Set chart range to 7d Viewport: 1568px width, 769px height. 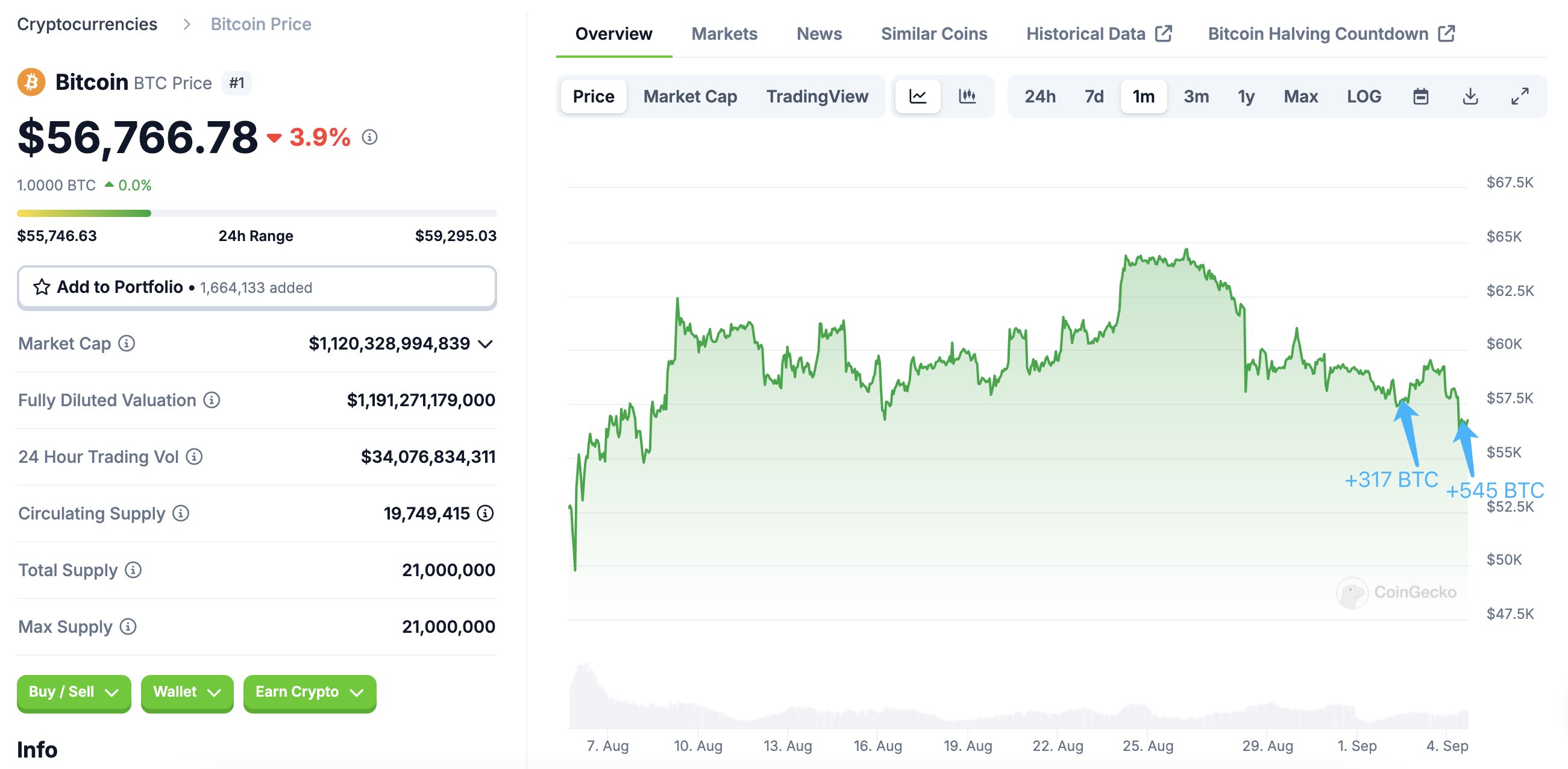tap(1094, 96)
